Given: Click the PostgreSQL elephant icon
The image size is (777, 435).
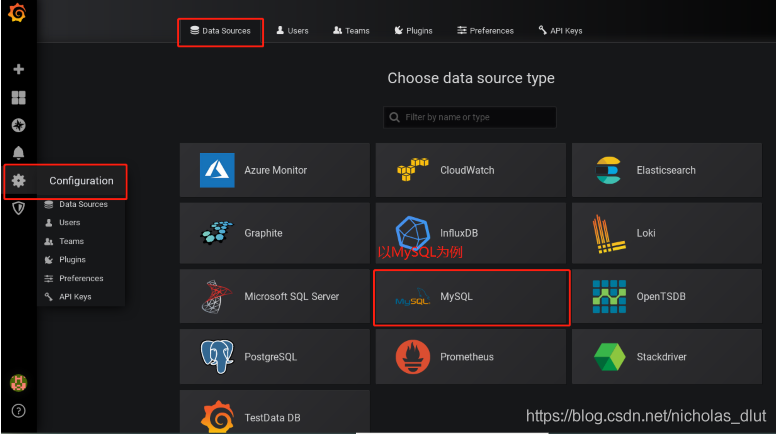Looking at the screenshot, I should [217, 357].
